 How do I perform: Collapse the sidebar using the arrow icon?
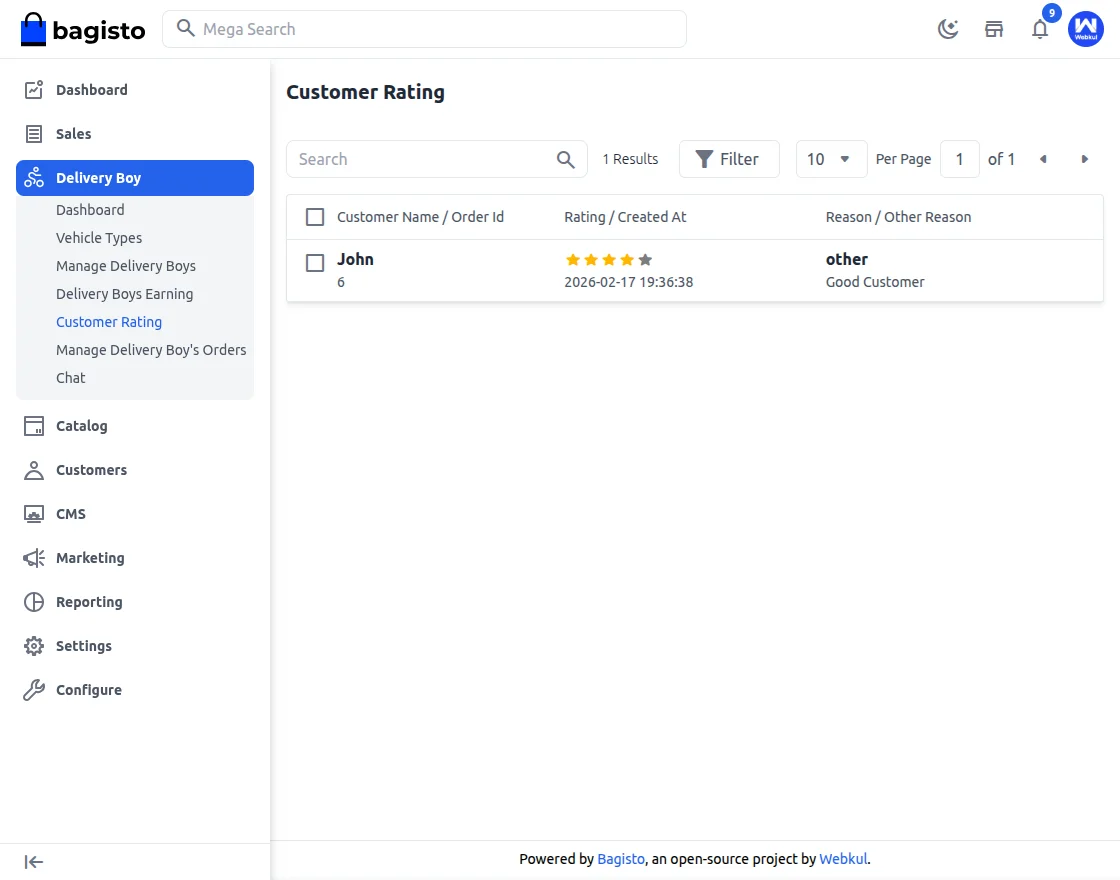(33, 861)
